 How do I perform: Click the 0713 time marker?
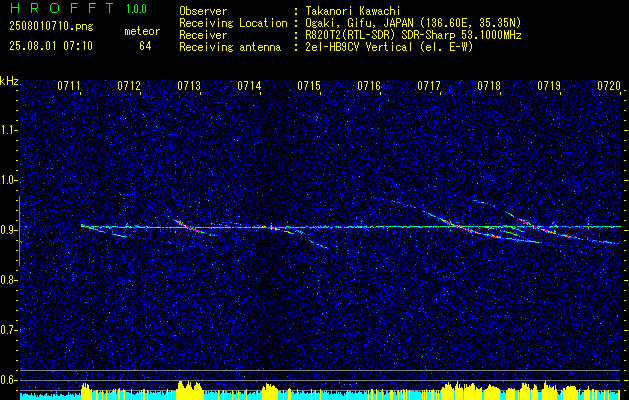point(189,85)
